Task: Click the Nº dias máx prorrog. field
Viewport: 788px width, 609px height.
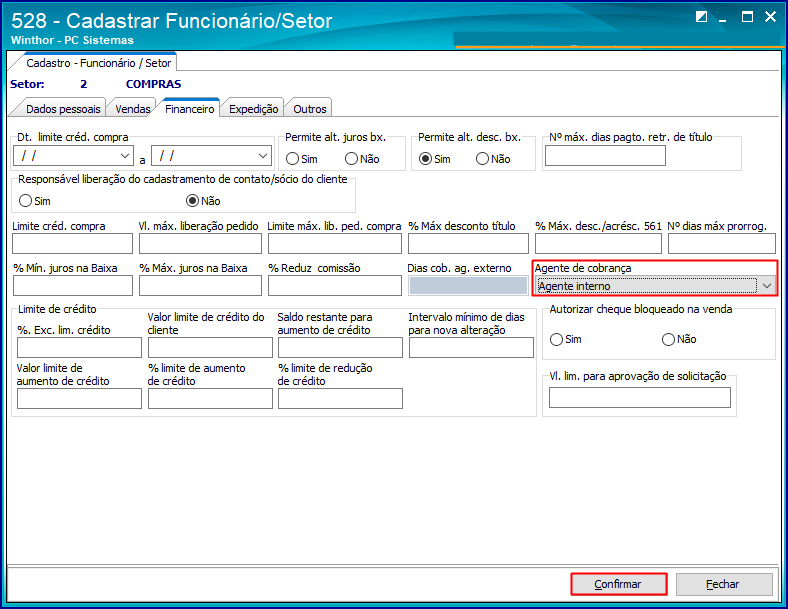Action: click(x=722, y=244)
